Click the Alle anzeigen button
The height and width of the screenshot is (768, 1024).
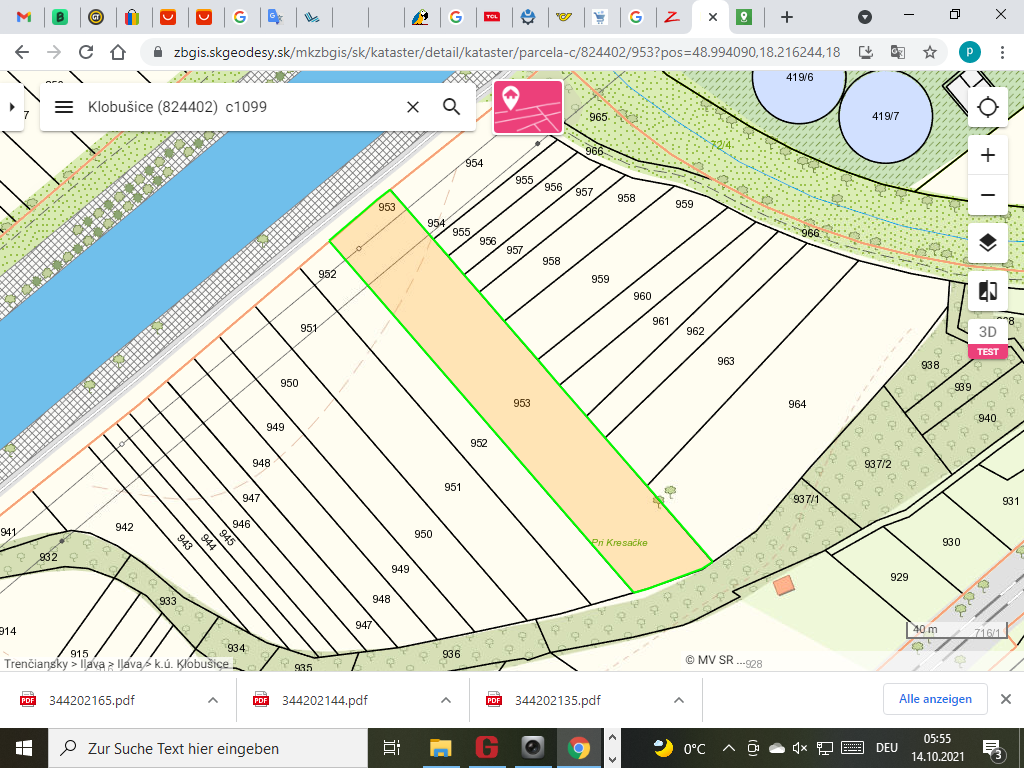point(935,699)
